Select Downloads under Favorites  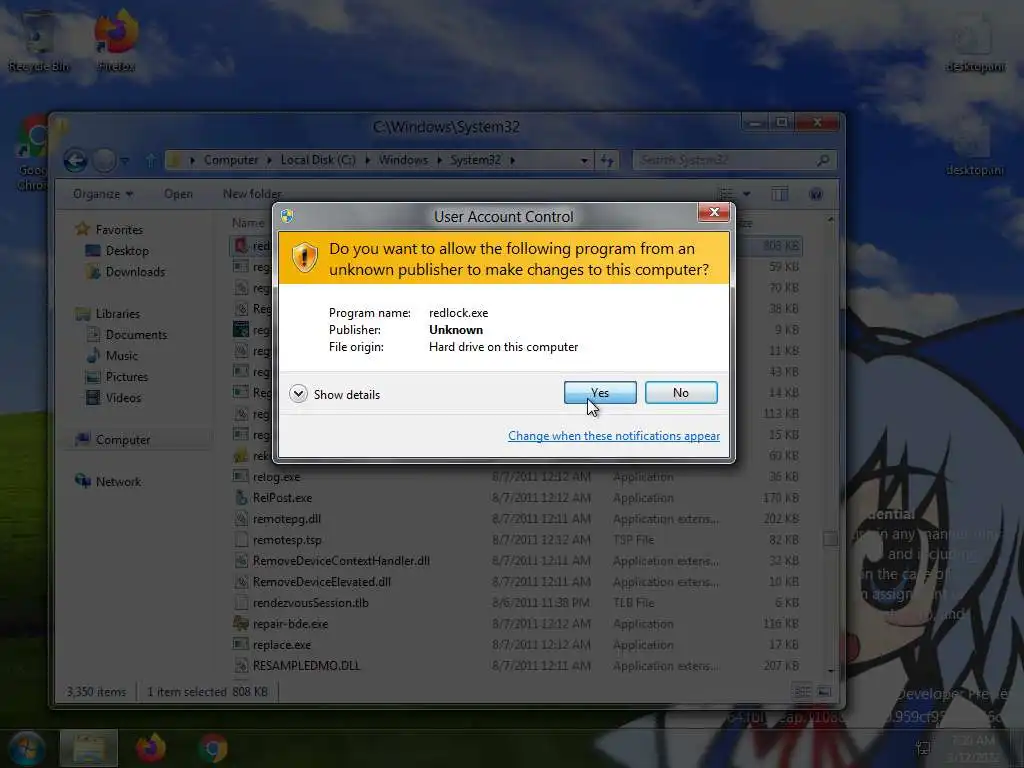[x=135, y=272]
